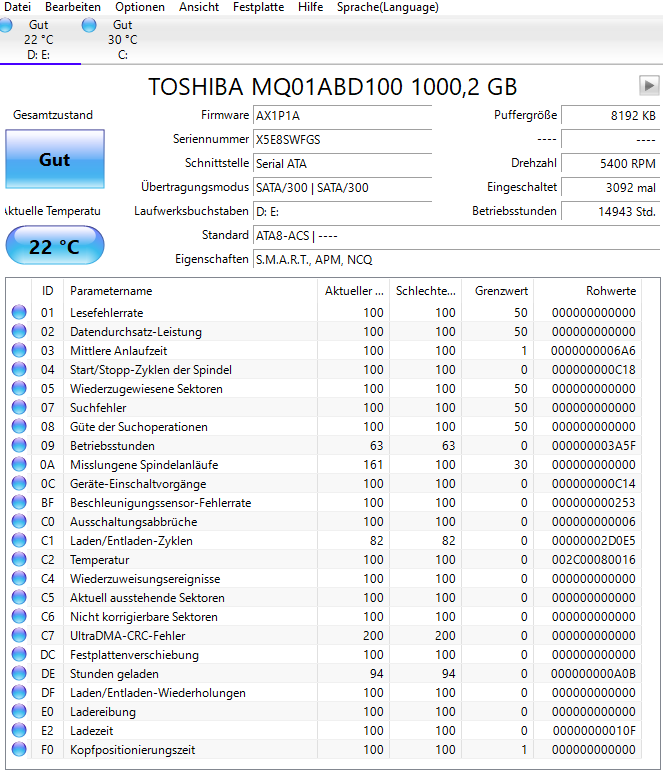Click raw value 00000002D0E5
Viewport: 663px width, 774px height.
click(593, 541)
